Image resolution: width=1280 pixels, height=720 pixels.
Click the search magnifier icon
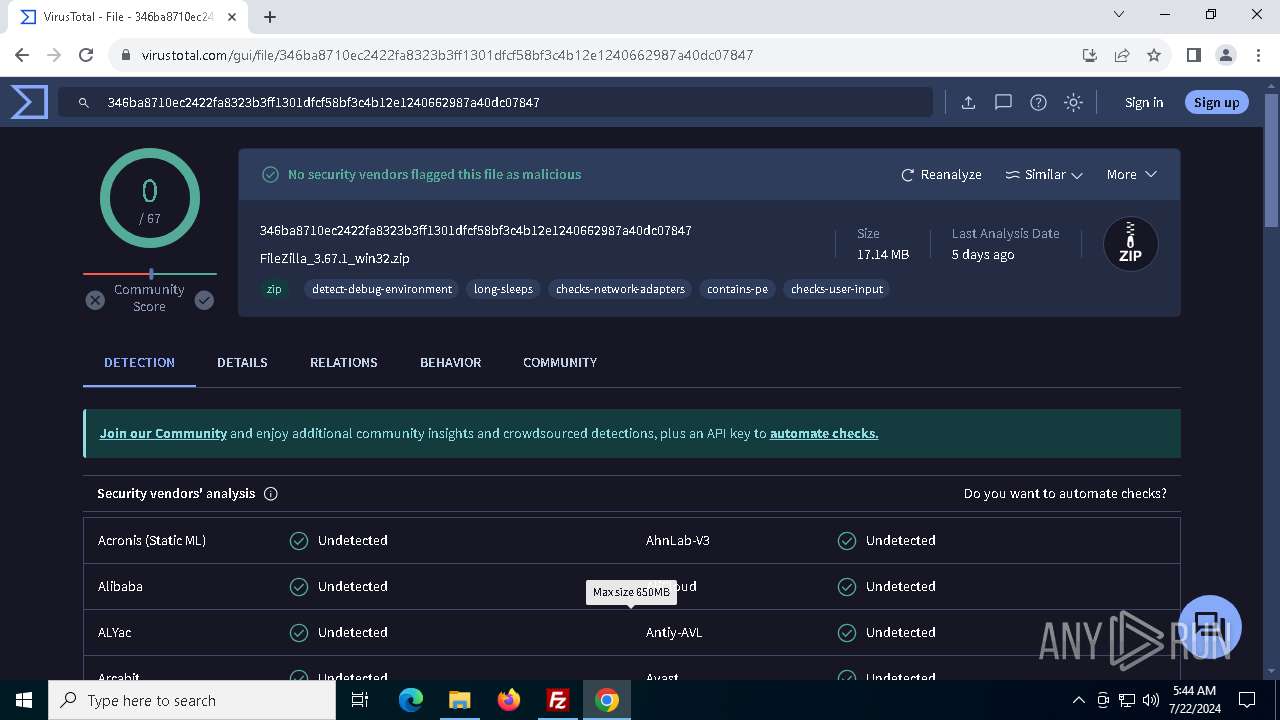[84, 102]
